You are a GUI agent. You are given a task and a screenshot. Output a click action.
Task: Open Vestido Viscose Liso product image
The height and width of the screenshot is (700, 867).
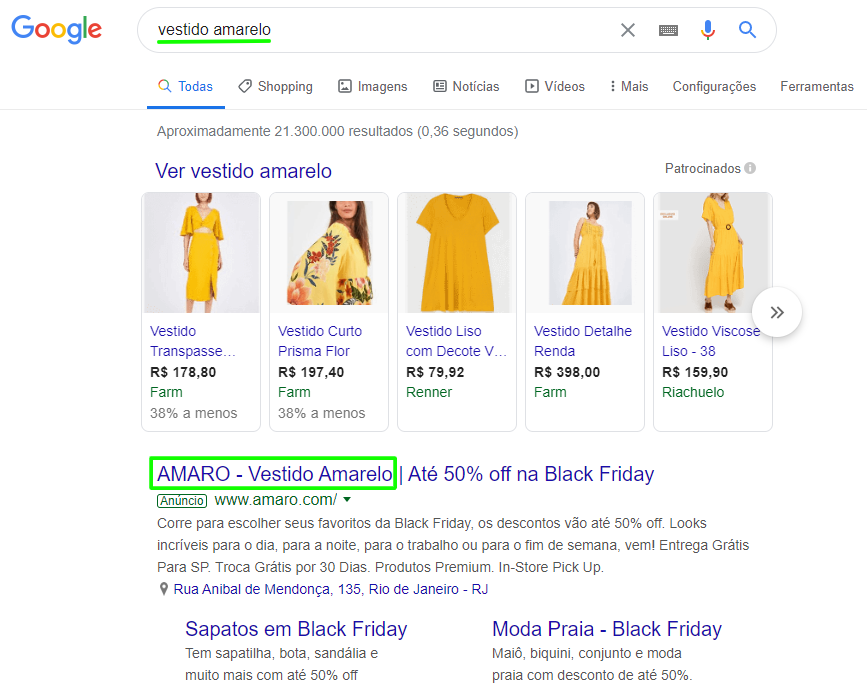pos(713,253)
